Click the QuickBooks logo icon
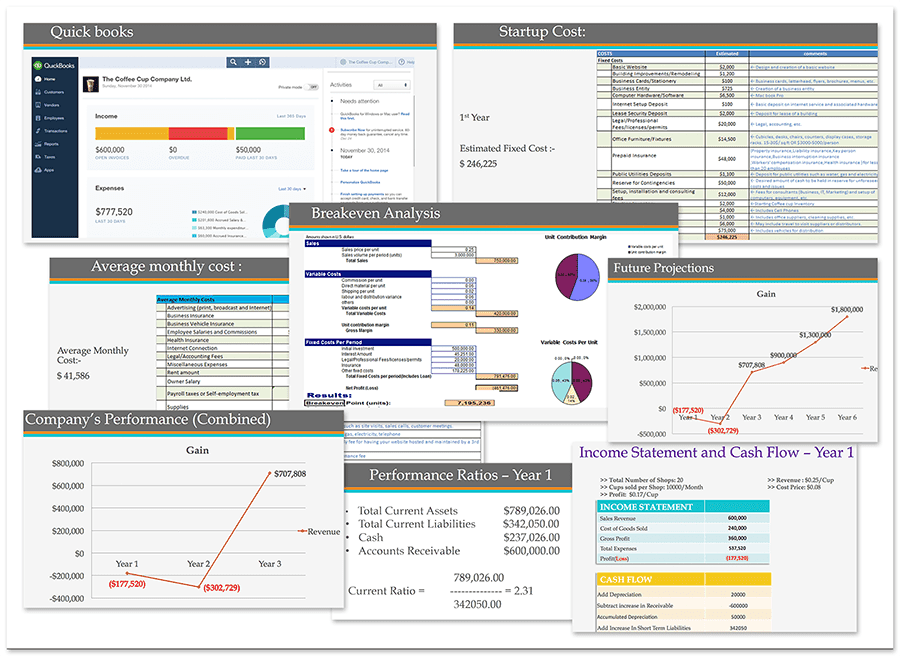This screenshot has width=900, height=656. 39,65
